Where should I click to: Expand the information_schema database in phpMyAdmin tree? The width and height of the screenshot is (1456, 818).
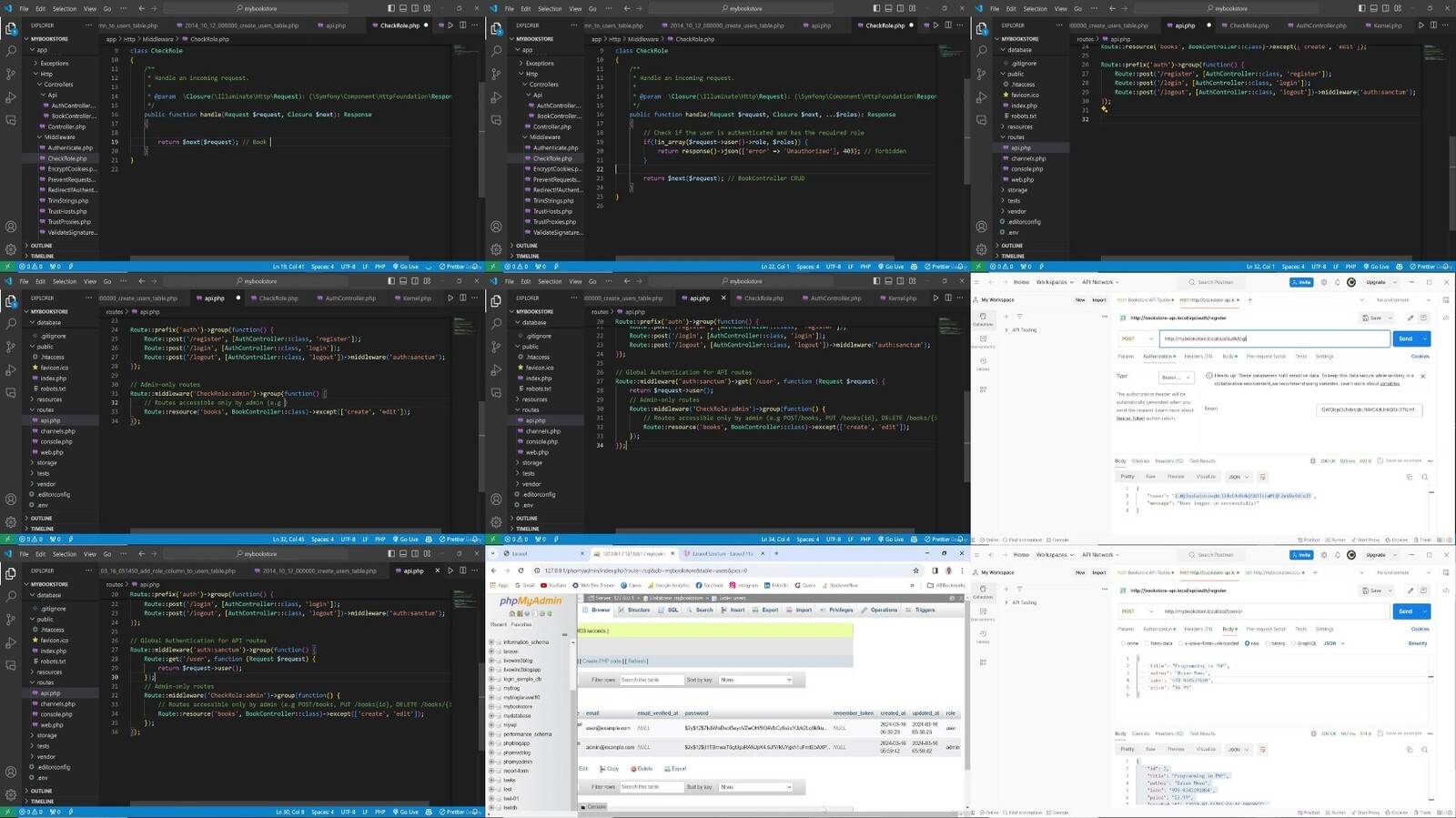pos(492,642)
